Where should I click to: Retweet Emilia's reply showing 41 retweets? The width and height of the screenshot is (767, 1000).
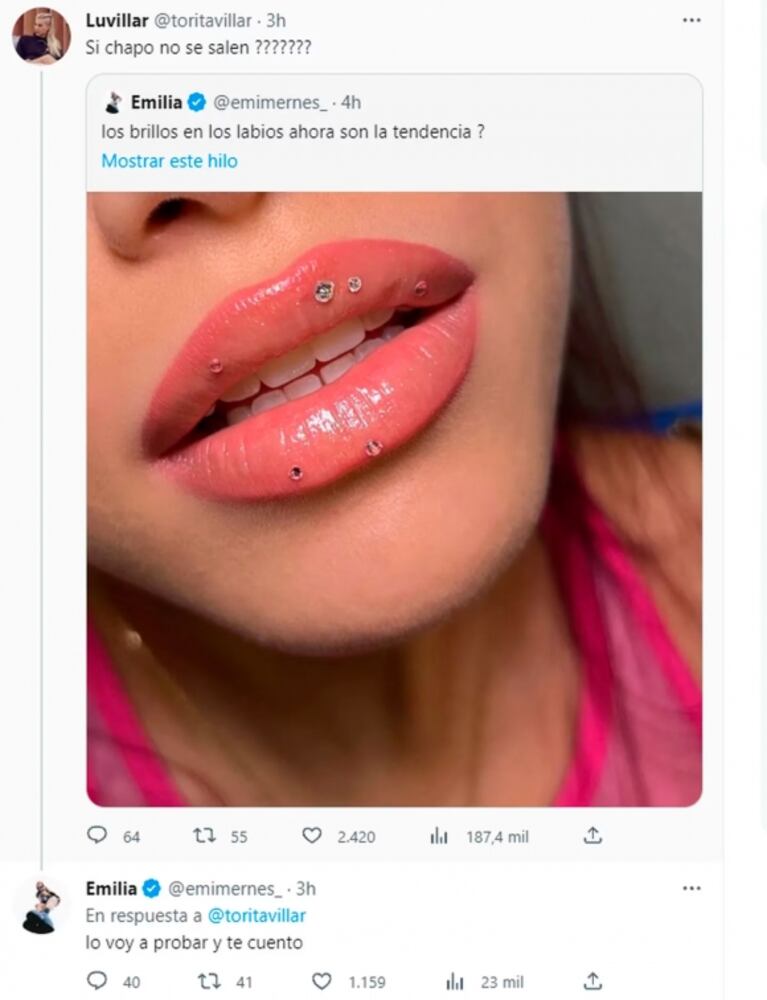point(206,981)
